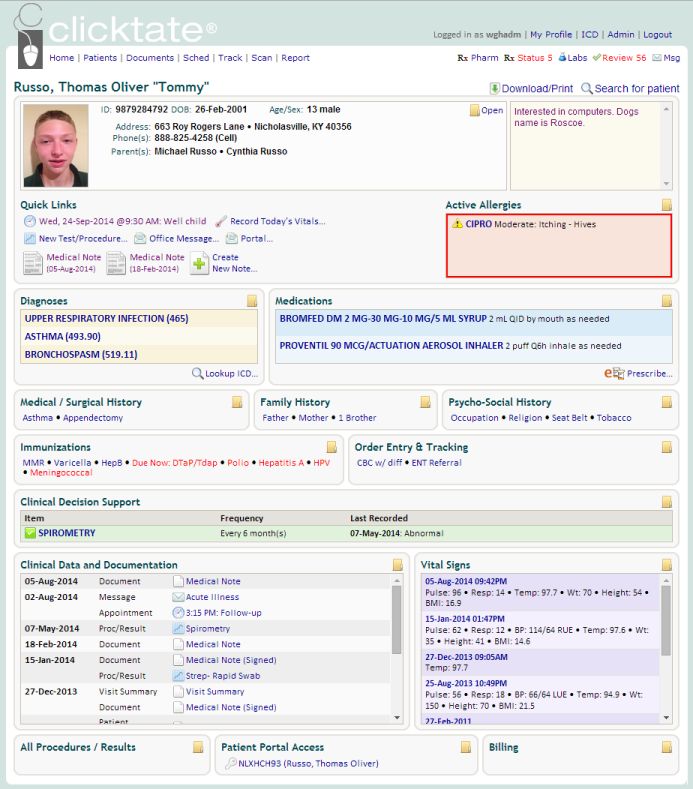Click the patient notes text area
The width and height of the screenshot is (693, 789).
(586, 146)
